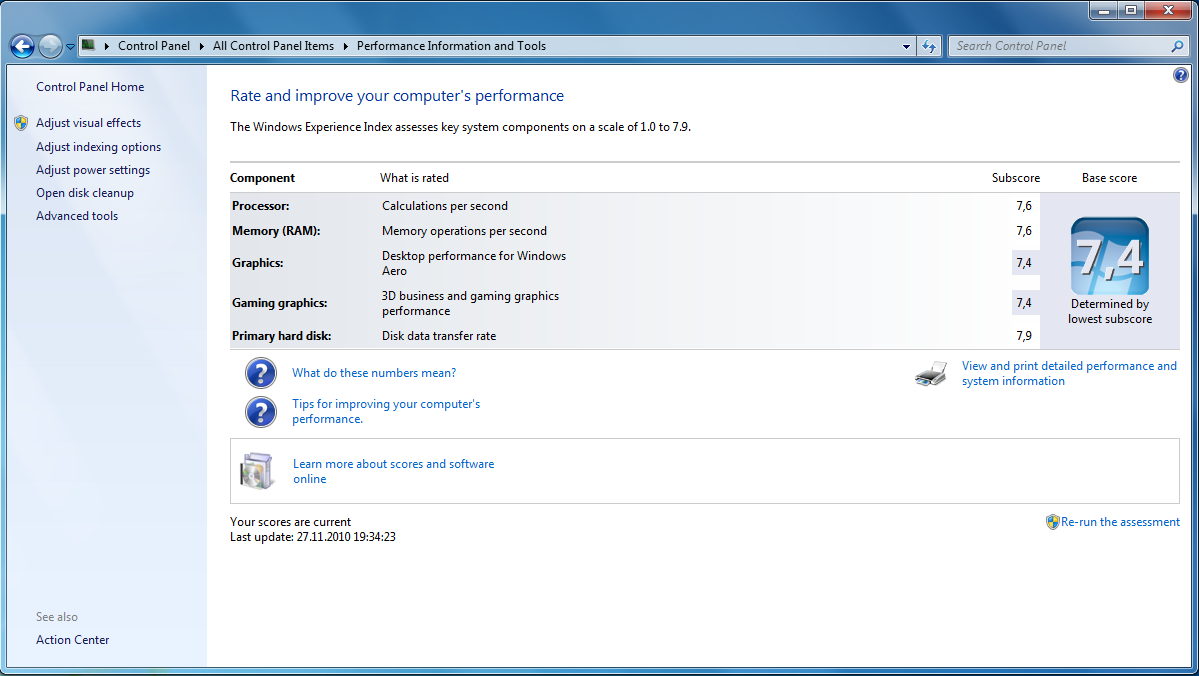Open Help via the question mark icon
The image size is (1199, 676).
pyautogui.click(x=1181, y=75)
